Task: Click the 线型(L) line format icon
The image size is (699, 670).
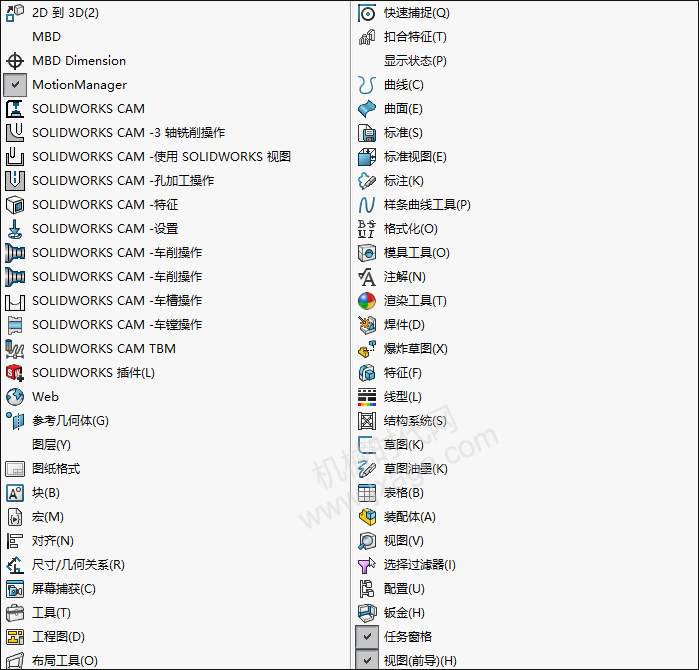Action: 367,397
